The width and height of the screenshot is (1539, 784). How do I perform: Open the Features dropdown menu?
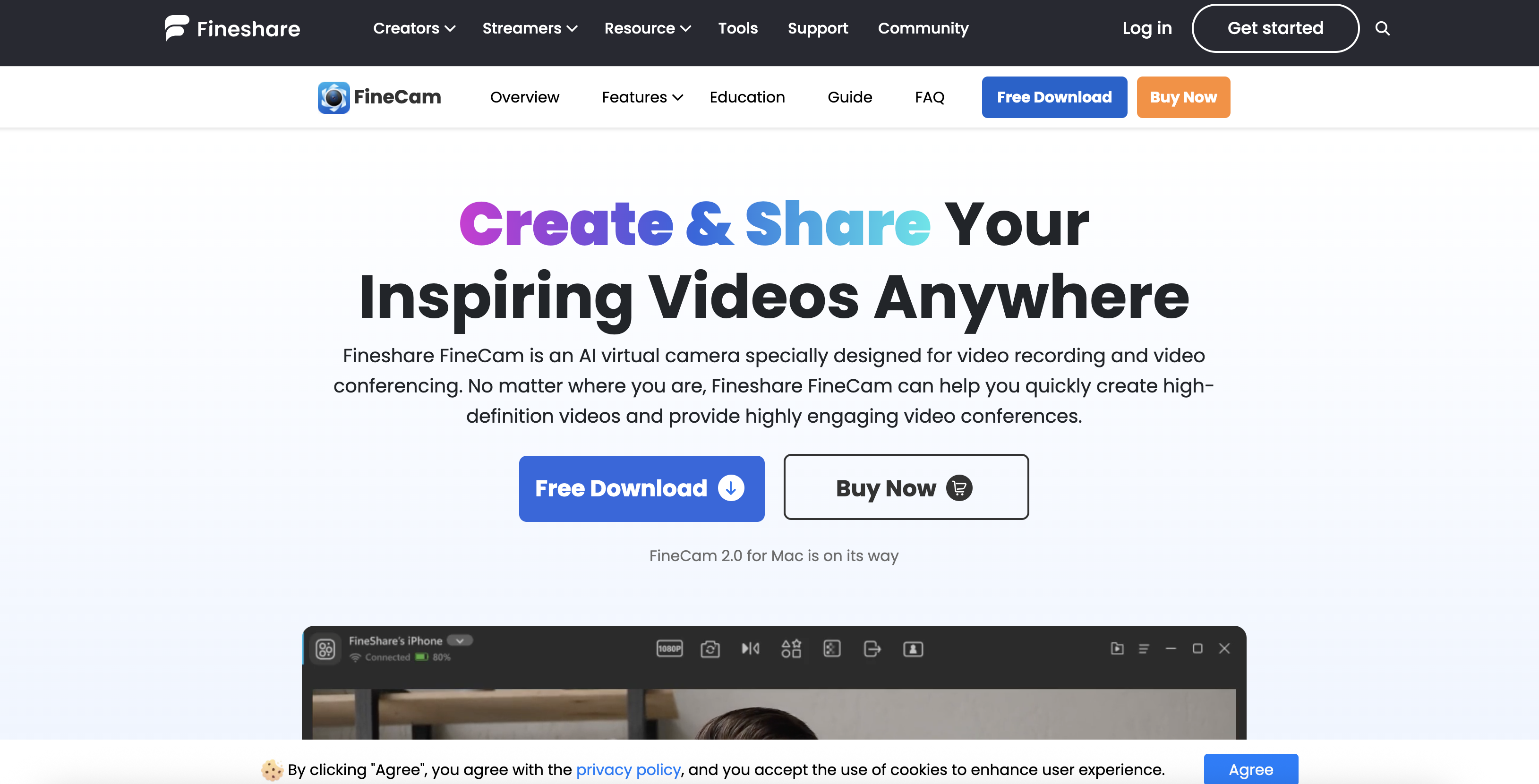tap(641, 97)
